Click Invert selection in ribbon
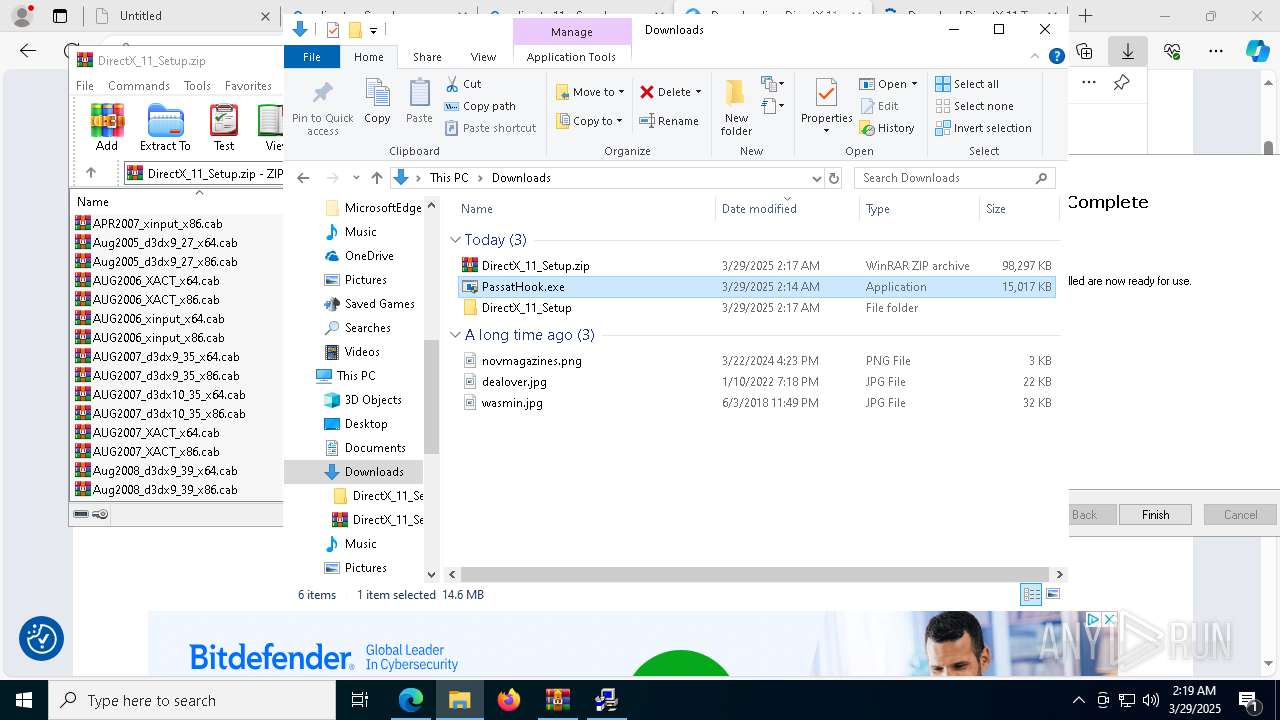 (x=983, y=128)
